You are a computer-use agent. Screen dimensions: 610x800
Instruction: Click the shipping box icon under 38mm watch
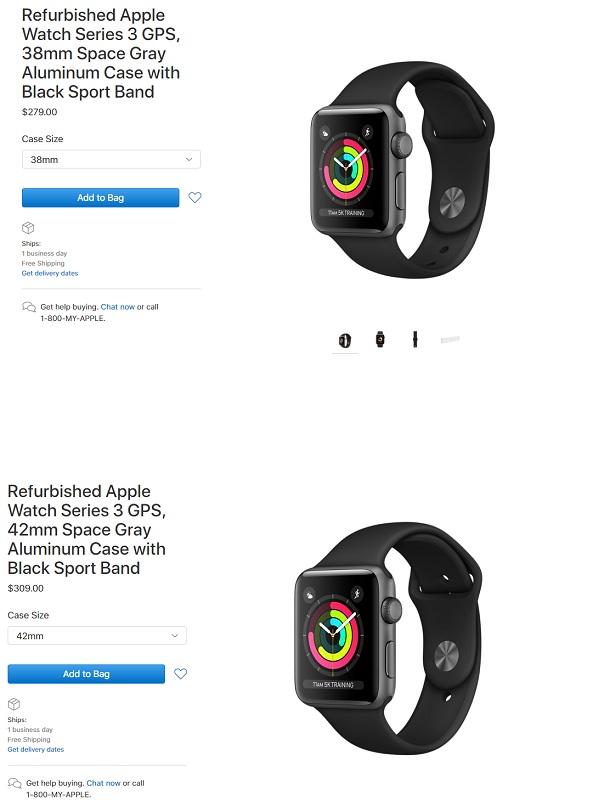tap(28, 228)
